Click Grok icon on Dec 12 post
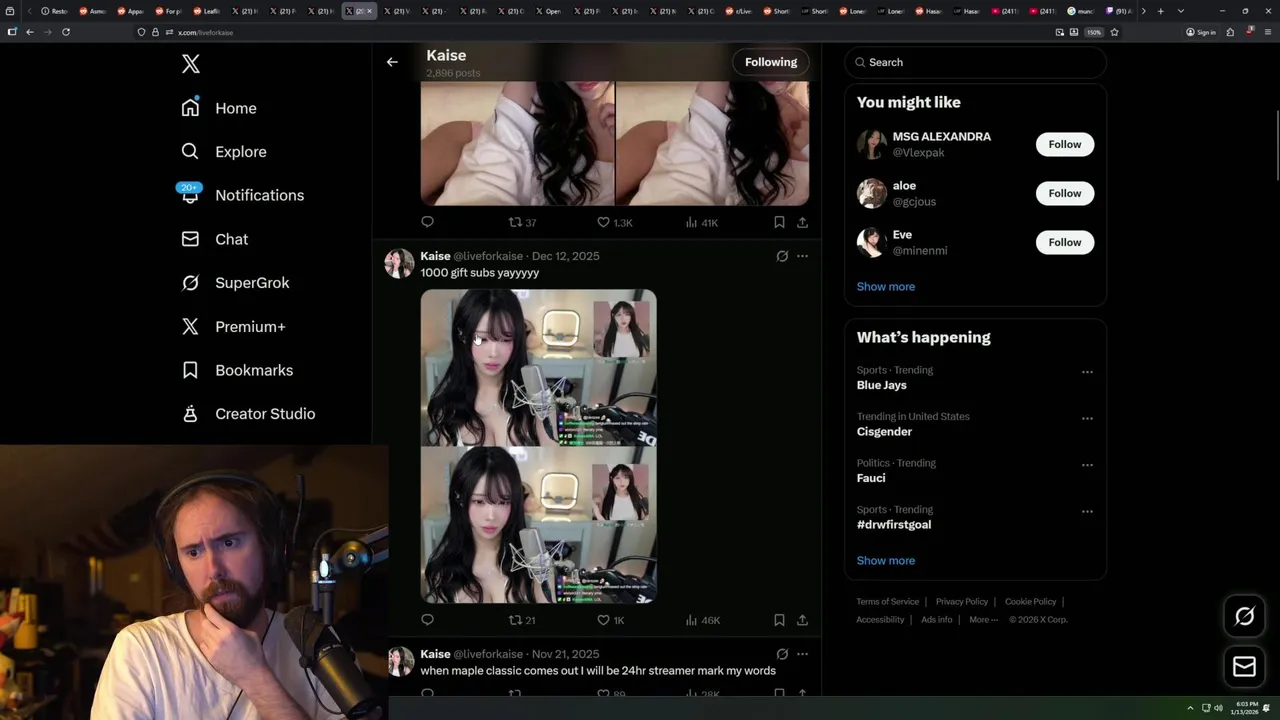The height and width of the screenshot is (720, 1280). (x=782, y=256)
